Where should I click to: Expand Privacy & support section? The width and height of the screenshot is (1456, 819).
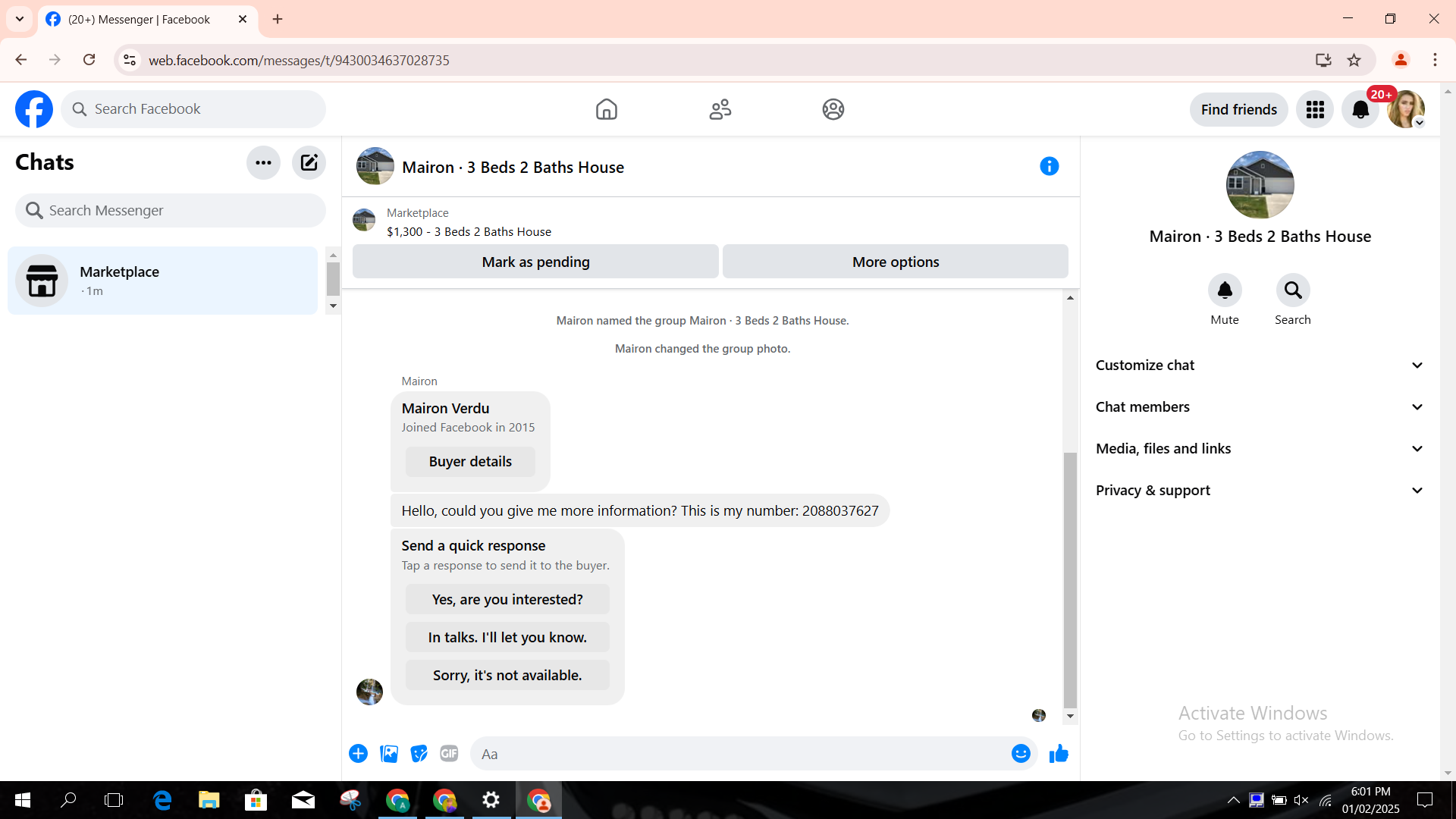[1260, 491]
